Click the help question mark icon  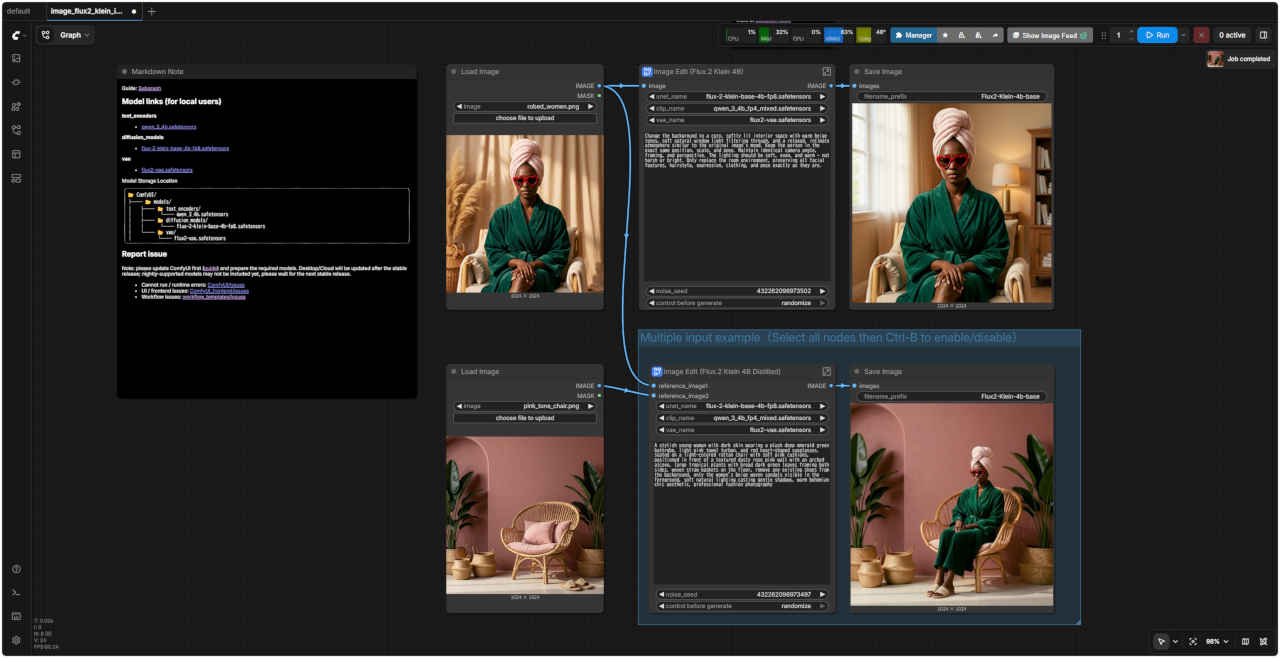click(16, 569)
